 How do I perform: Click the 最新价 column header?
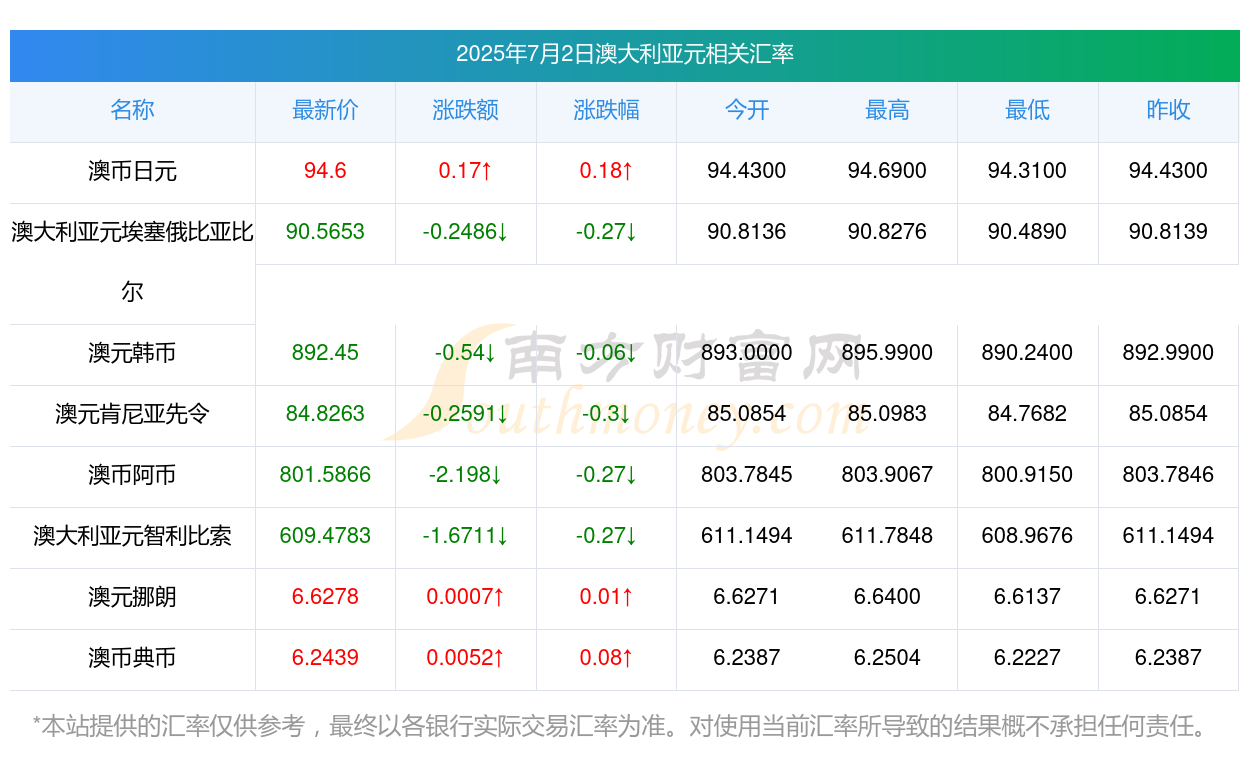[325, 110]
